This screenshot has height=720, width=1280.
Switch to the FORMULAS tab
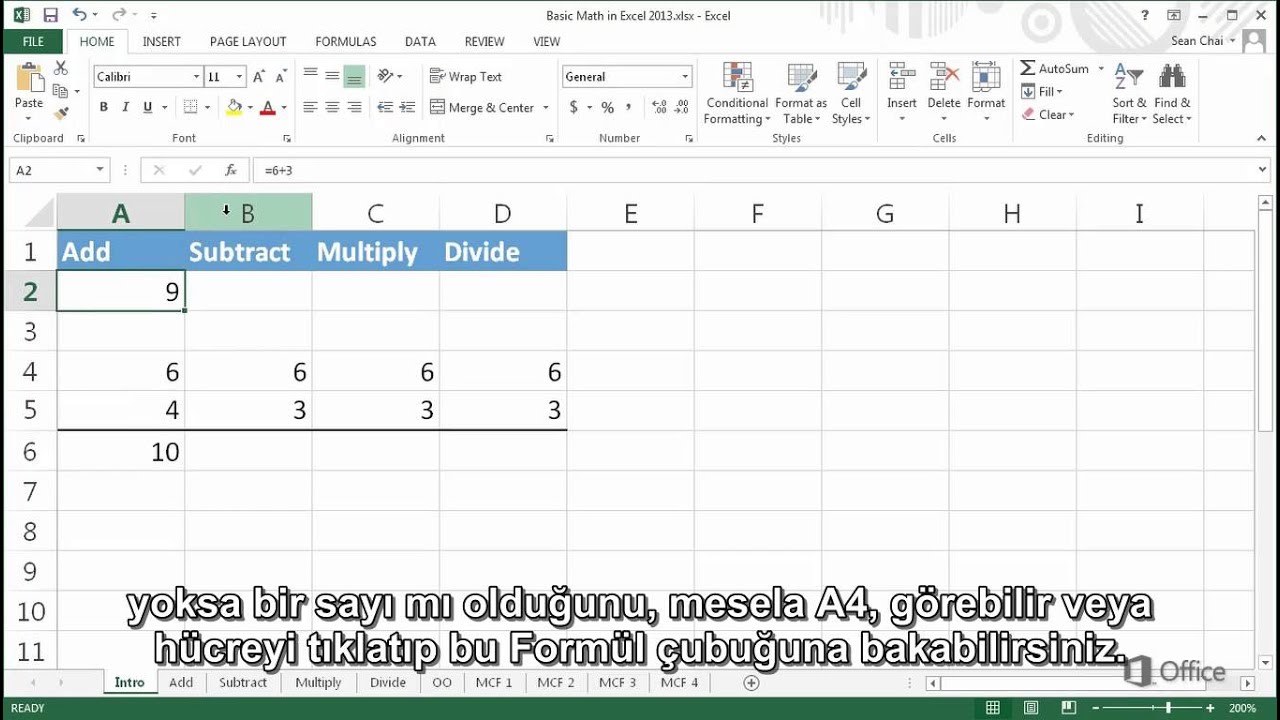[346, 42]
